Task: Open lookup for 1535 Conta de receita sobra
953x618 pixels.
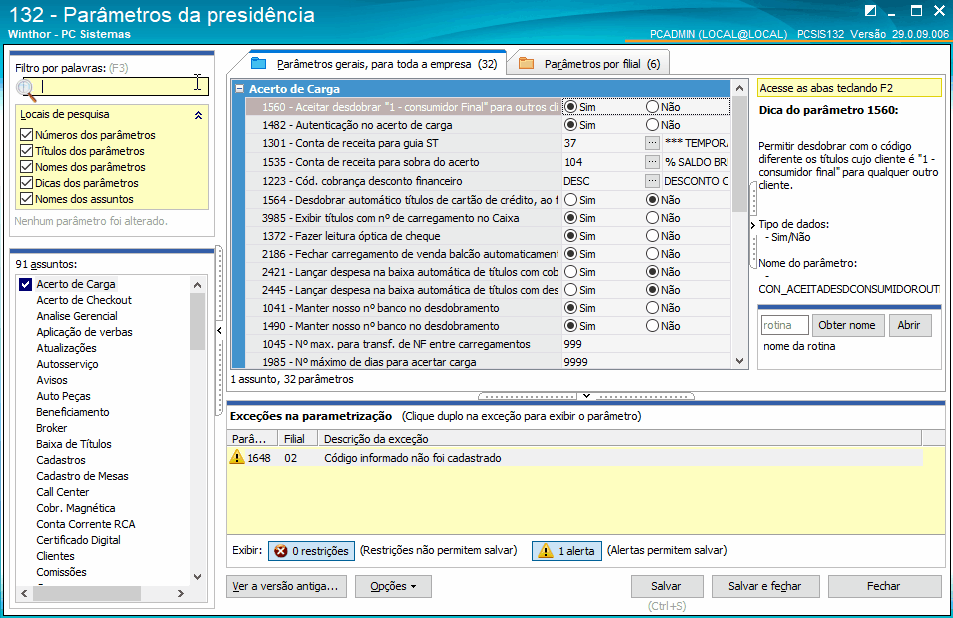Action: (x=652, y=162)
